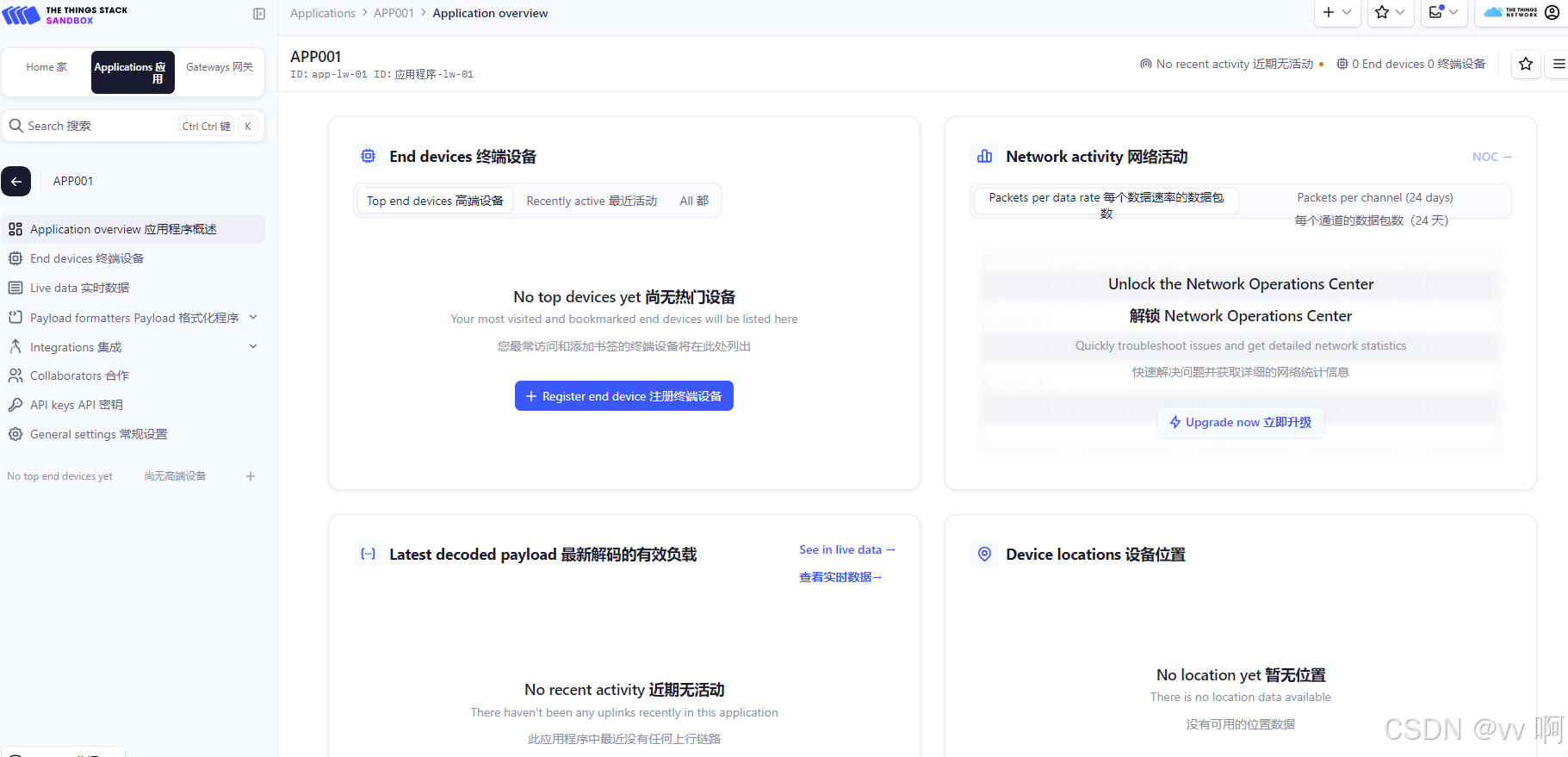This screenshot has width=1568, height=757.
Task: Open Collaborators in sidebar menu
Action: pyautogui.click(x=133, y=375)
